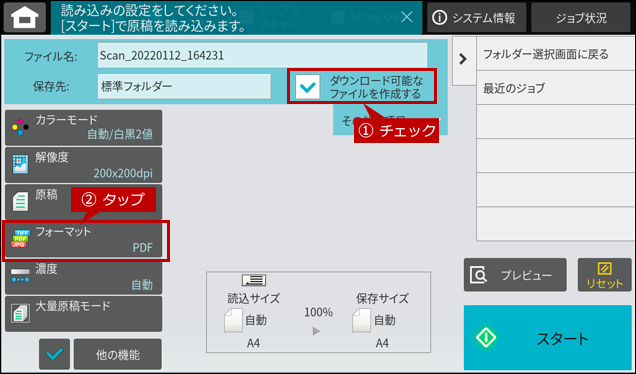
Task: Tap the original orientation icon above 読込サイズ
Action: (x=254, y=280)
